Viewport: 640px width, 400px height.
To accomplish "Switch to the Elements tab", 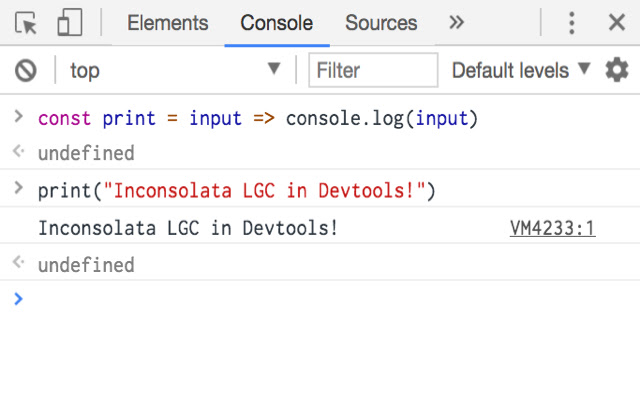I will [x=168, y=23].
